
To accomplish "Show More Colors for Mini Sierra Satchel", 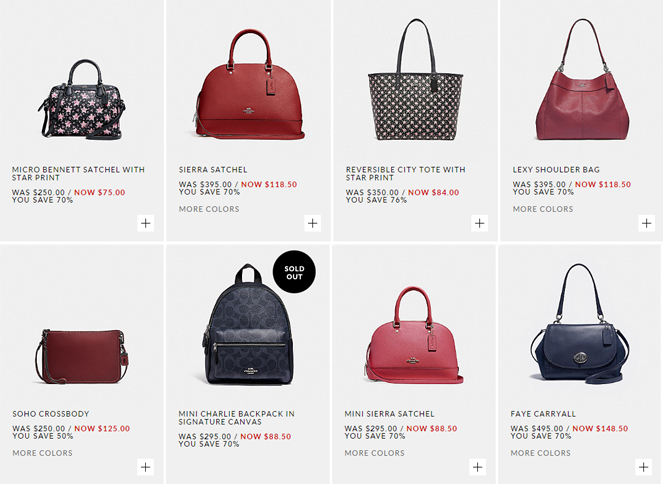I will point(375,453).
